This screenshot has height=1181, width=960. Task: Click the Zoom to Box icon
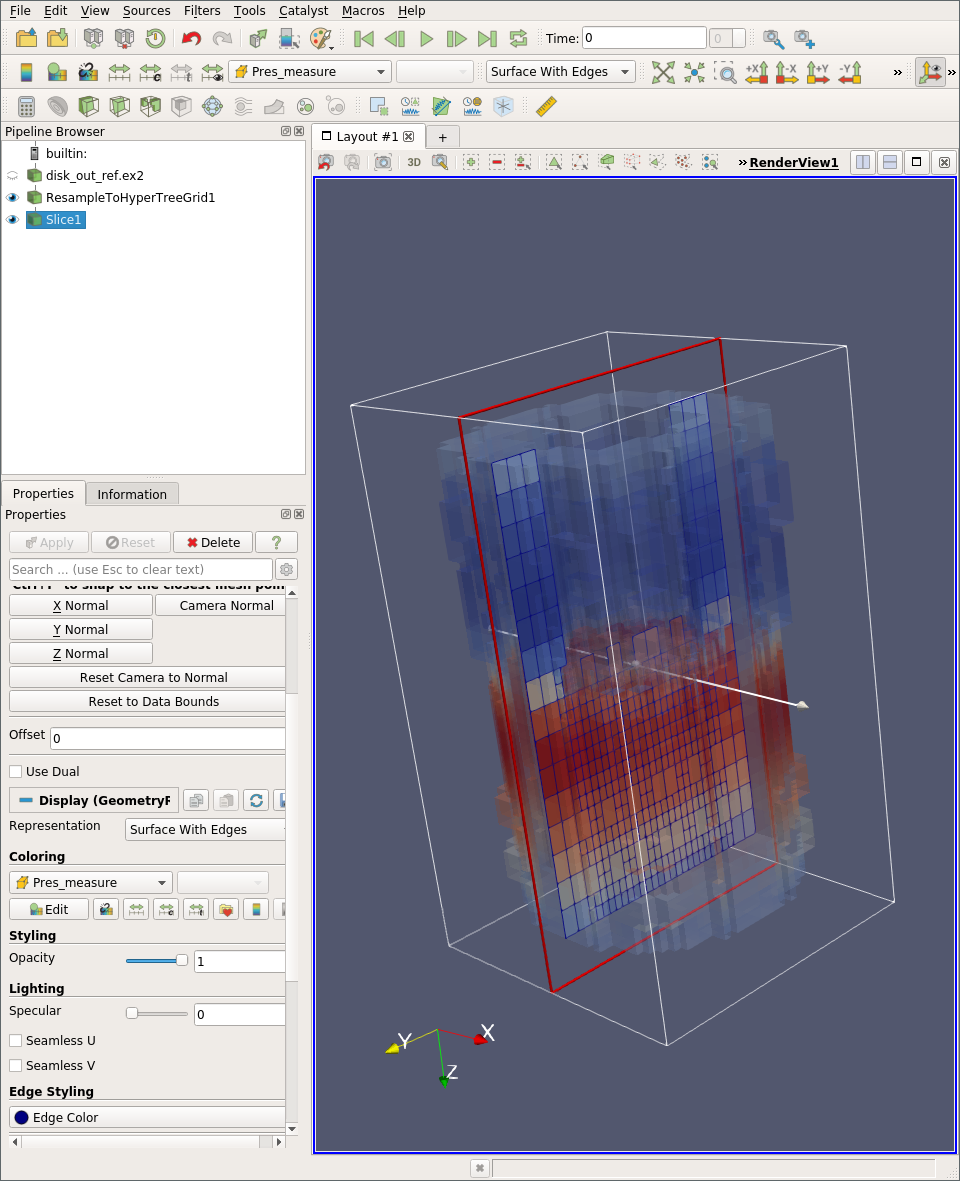point(725,72)
